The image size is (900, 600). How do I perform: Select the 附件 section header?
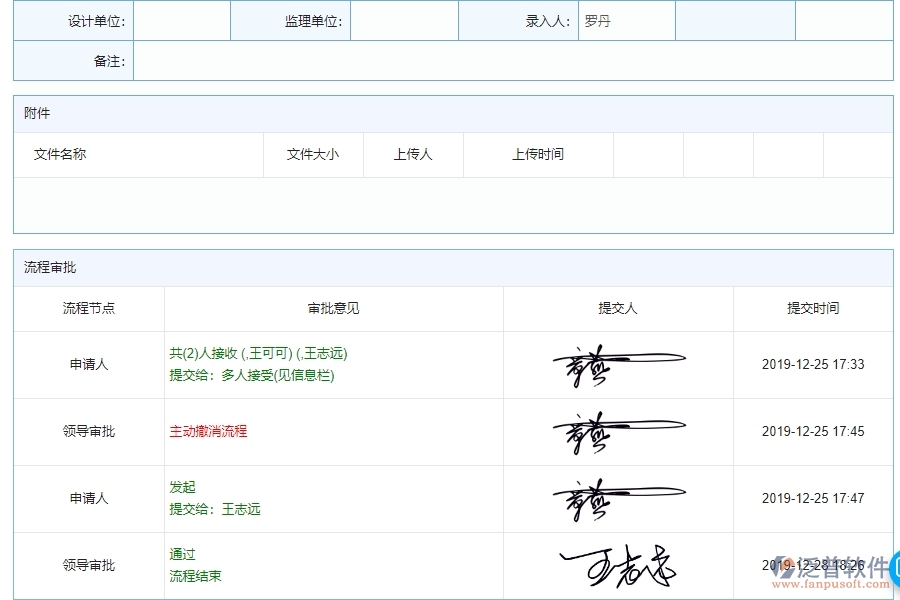click(x=36, y=113)
